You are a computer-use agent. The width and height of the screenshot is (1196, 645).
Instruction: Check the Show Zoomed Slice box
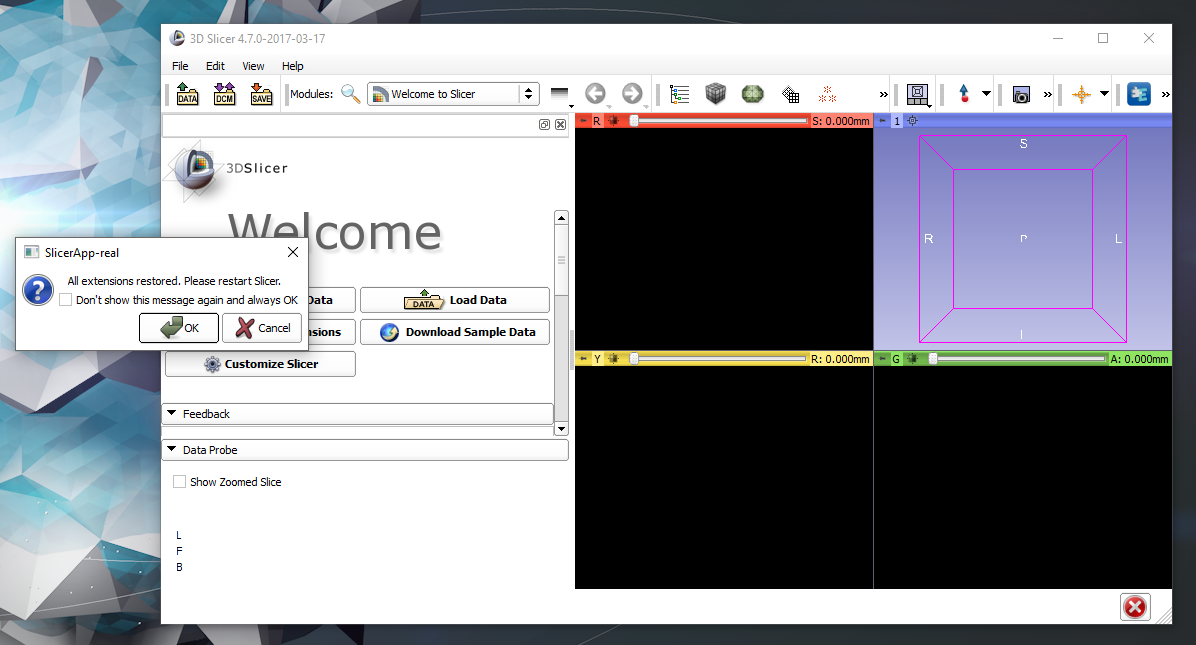pyautogui.click(x=180, y=482)
